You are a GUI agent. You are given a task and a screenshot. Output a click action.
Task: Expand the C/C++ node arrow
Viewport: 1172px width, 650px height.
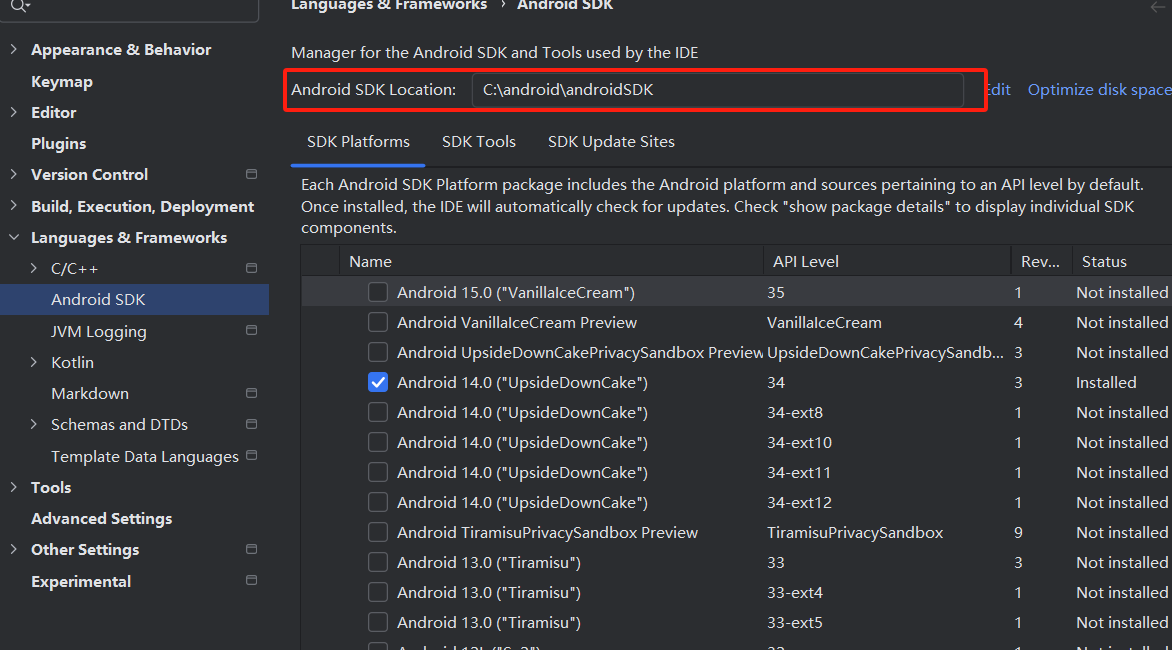(34, 268)
